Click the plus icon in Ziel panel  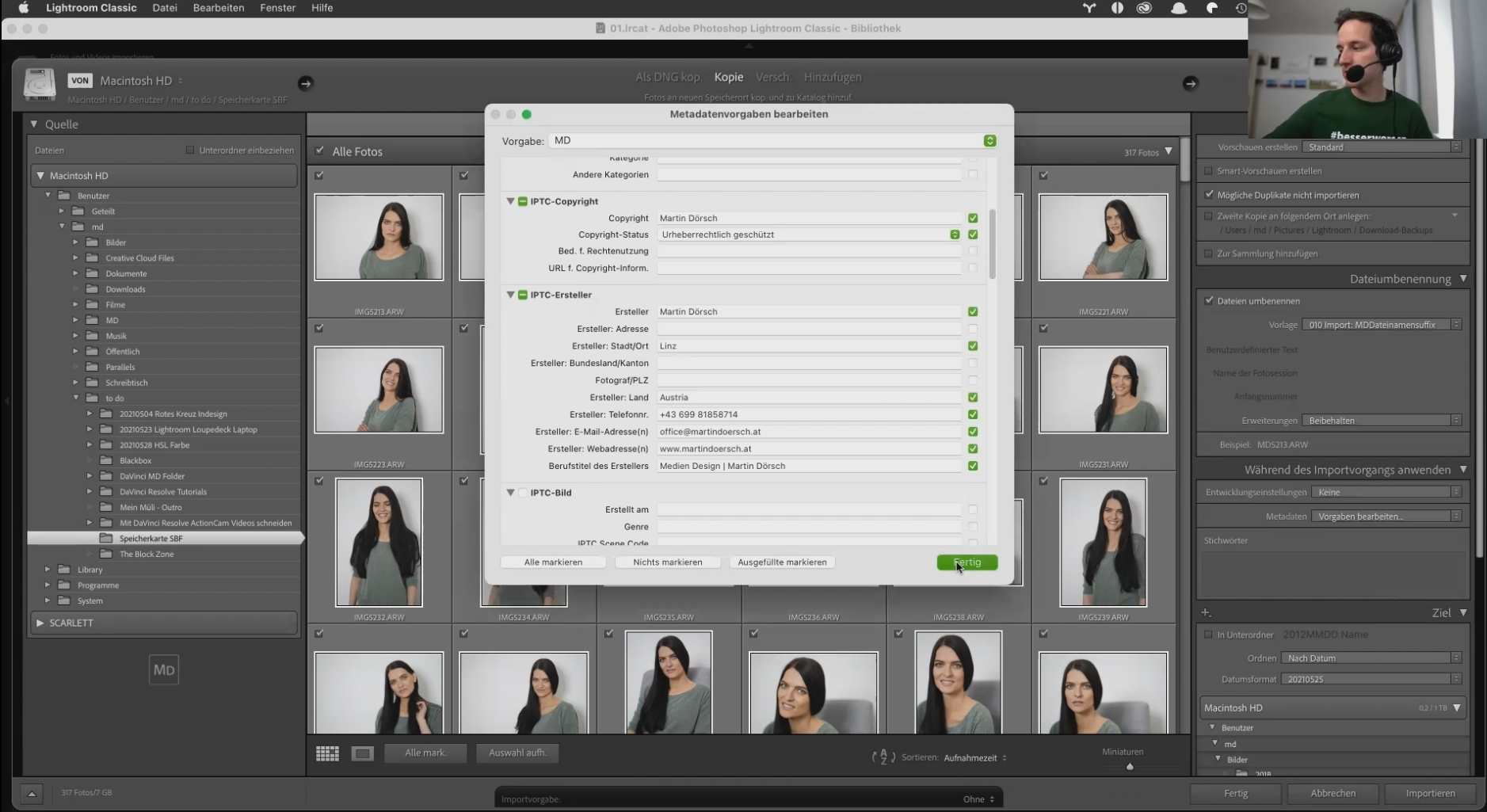click(1206, 612)
